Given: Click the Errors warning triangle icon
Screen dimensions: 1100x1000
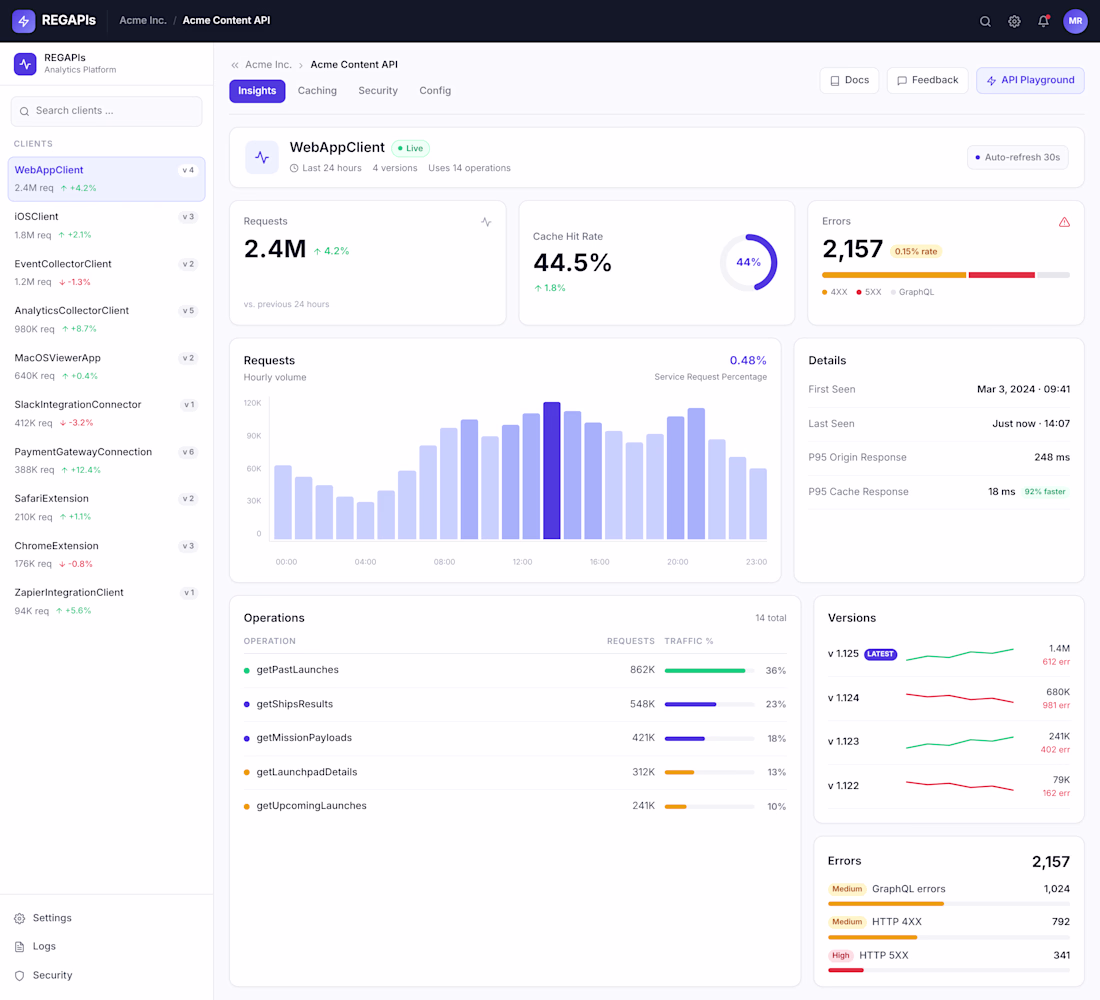Looking at the screenshot, I should click(x=1064, y=222).
